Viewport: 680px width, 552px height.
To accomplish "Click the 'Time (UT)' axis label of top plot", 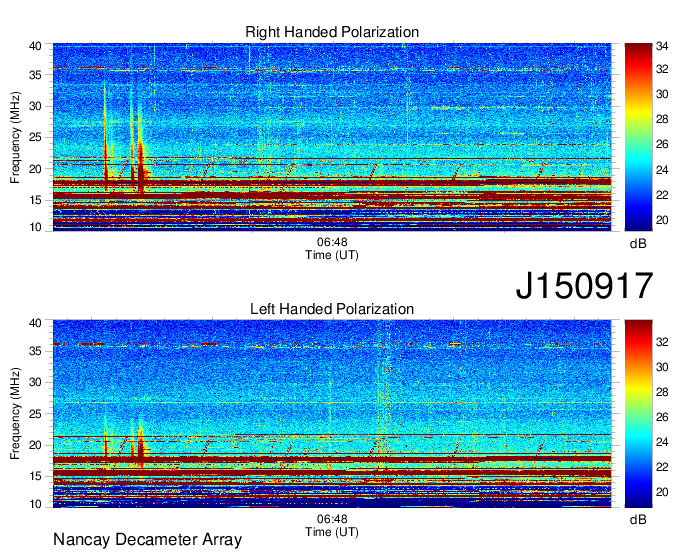I will 332,255.
